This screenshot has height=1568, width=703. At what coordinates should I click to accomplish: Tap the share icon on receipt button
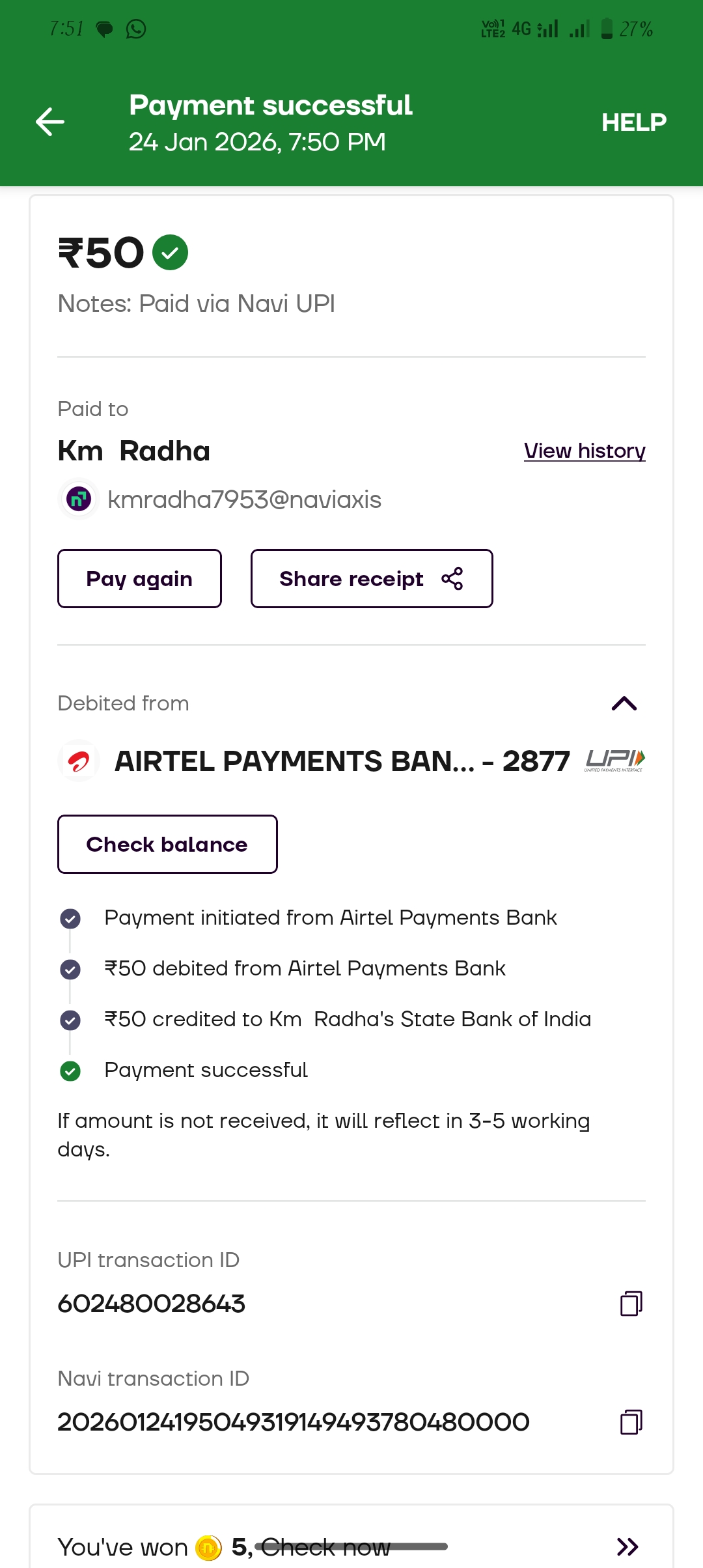452,579
